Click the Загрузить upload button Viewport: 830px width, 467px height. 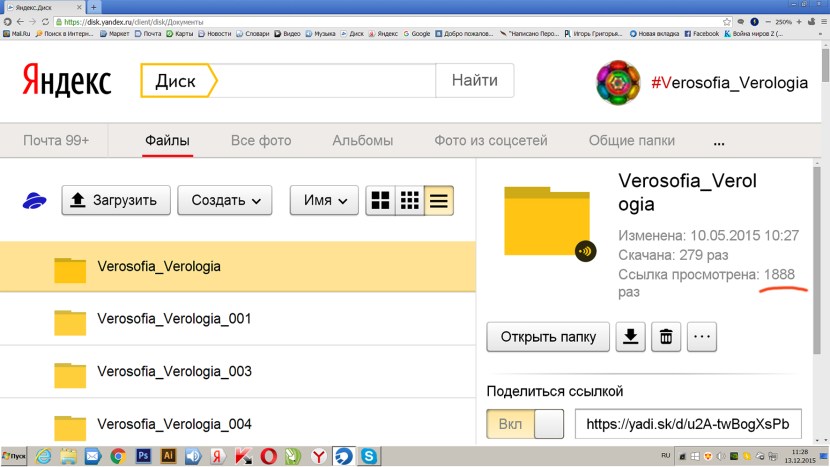click(x=116, y=201)
